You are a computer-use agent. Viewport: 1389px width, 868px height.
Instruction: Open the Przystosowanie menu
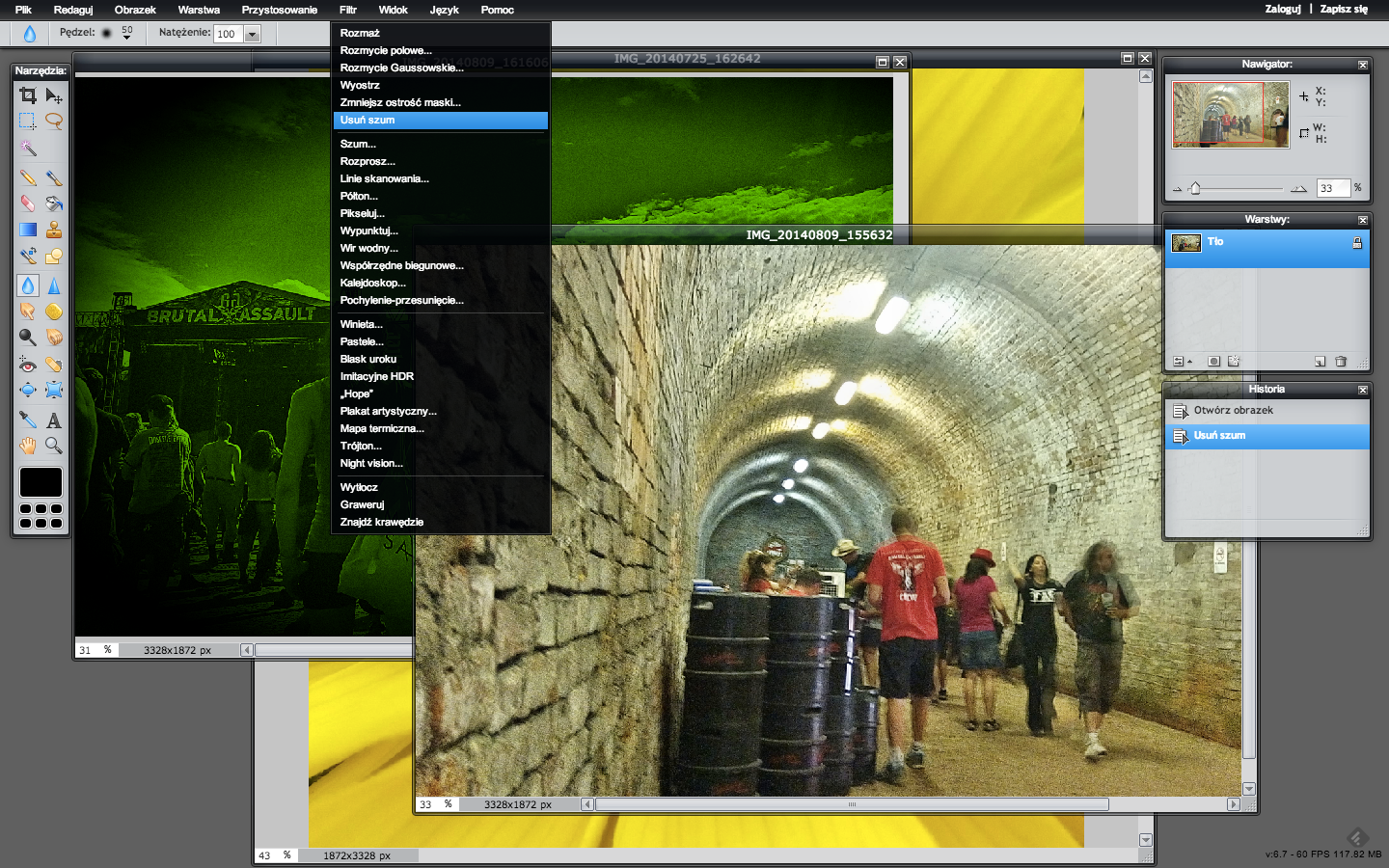[x=279, y=10]
